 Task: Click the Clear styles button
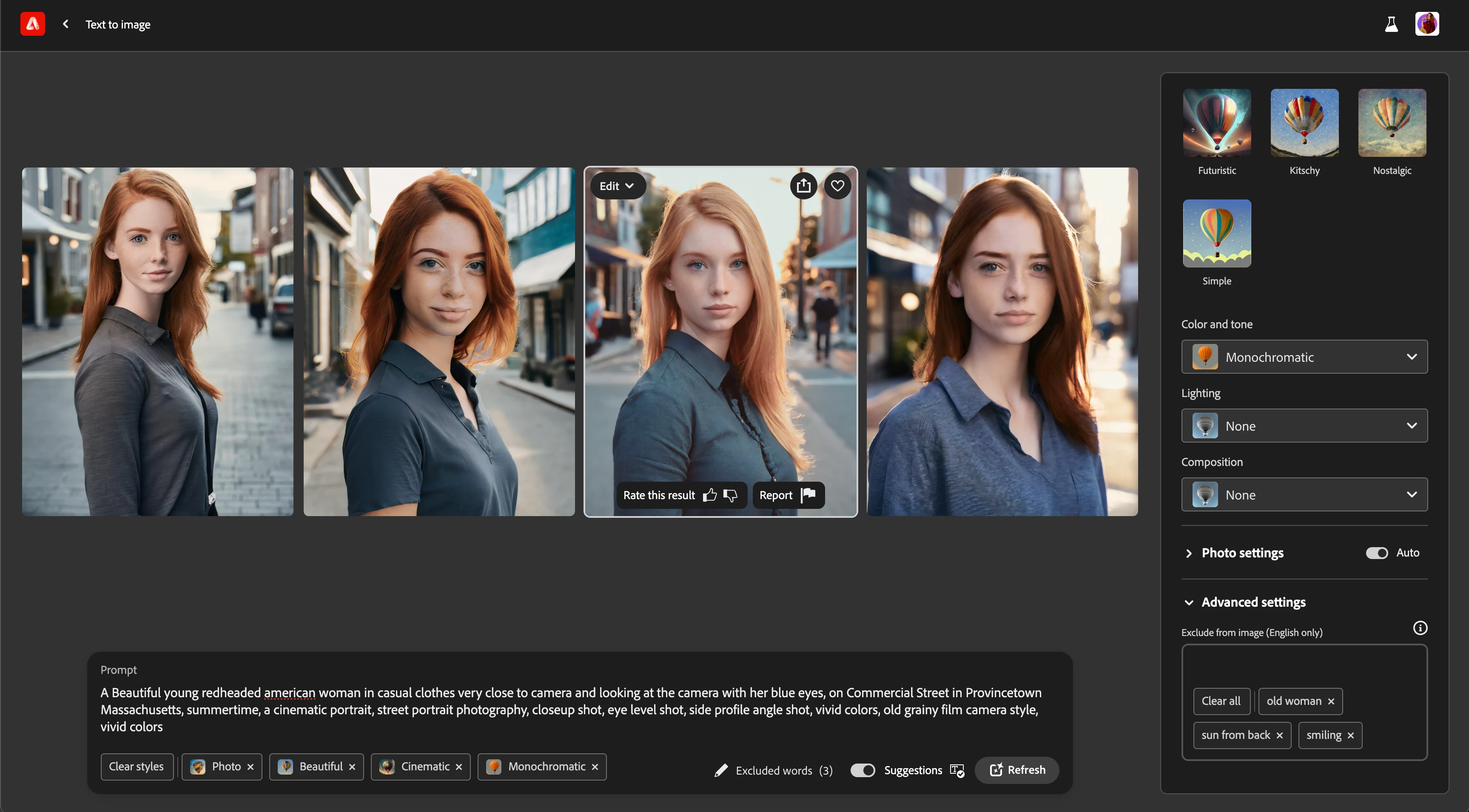click(x=136, y=767)
